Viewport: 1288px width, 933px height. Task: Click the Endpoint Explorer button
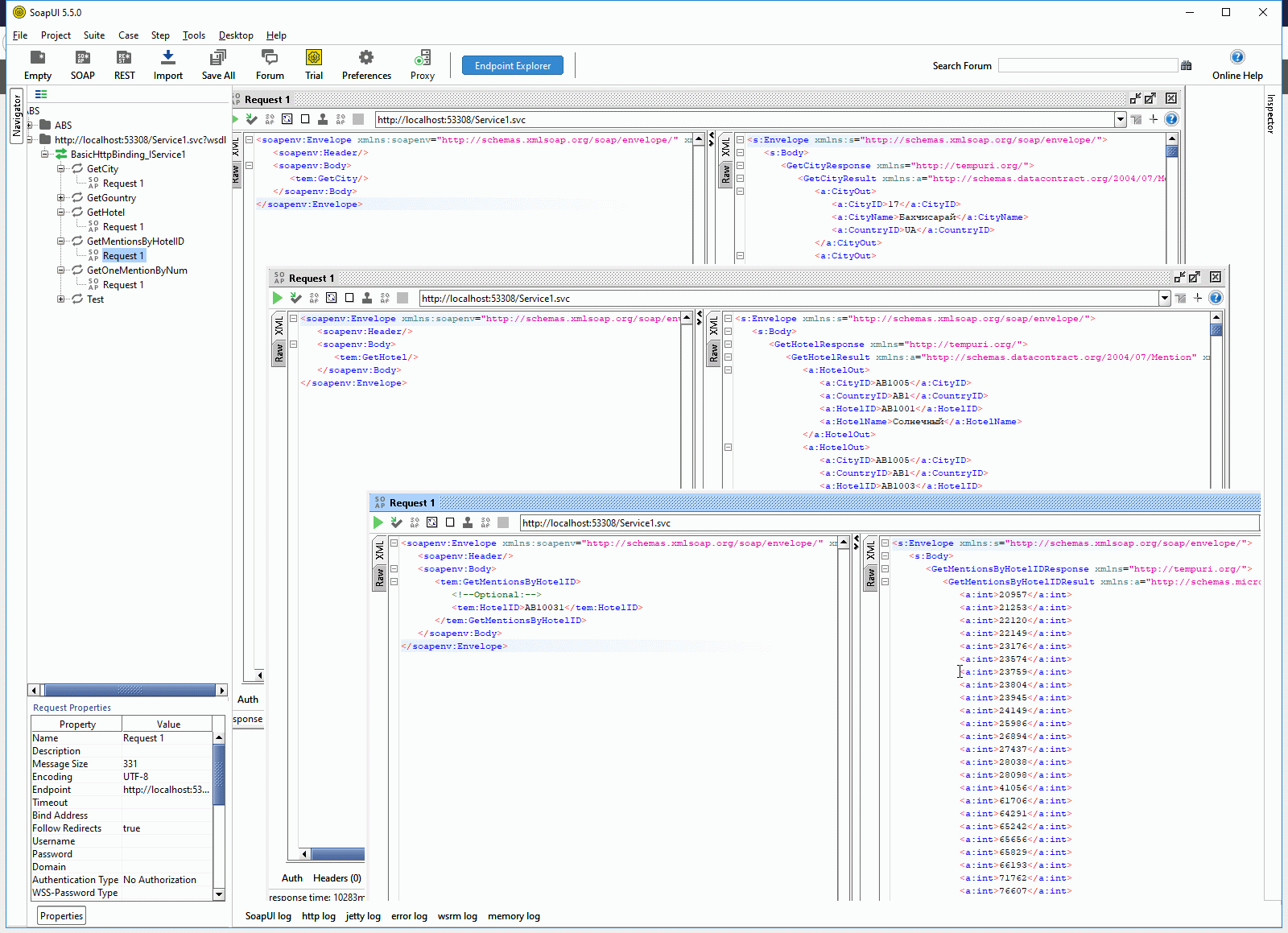point(513,66)
